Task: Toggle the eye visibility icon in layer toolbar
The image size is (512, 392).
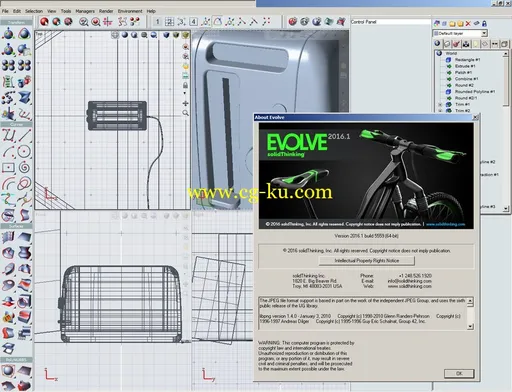Action: (476, 23)
